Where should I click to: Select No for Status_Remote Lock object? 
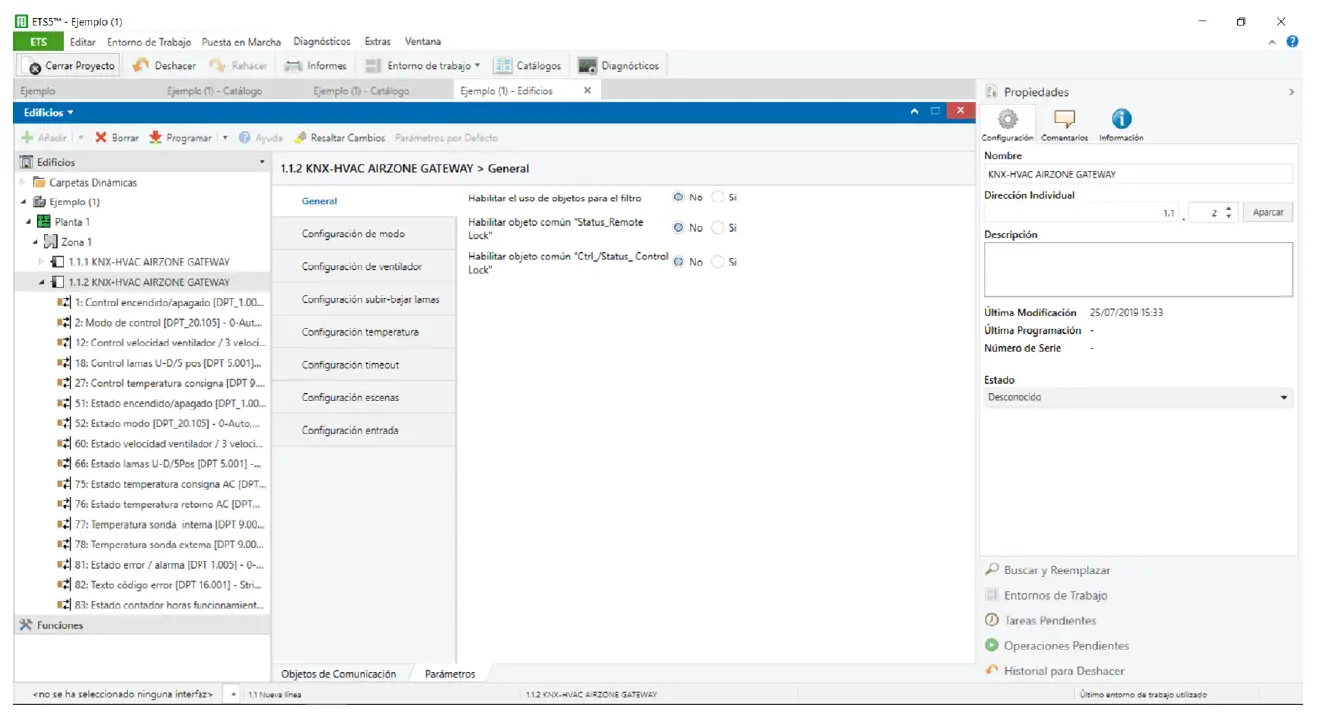pyautogui.click(x=679, y=228)
